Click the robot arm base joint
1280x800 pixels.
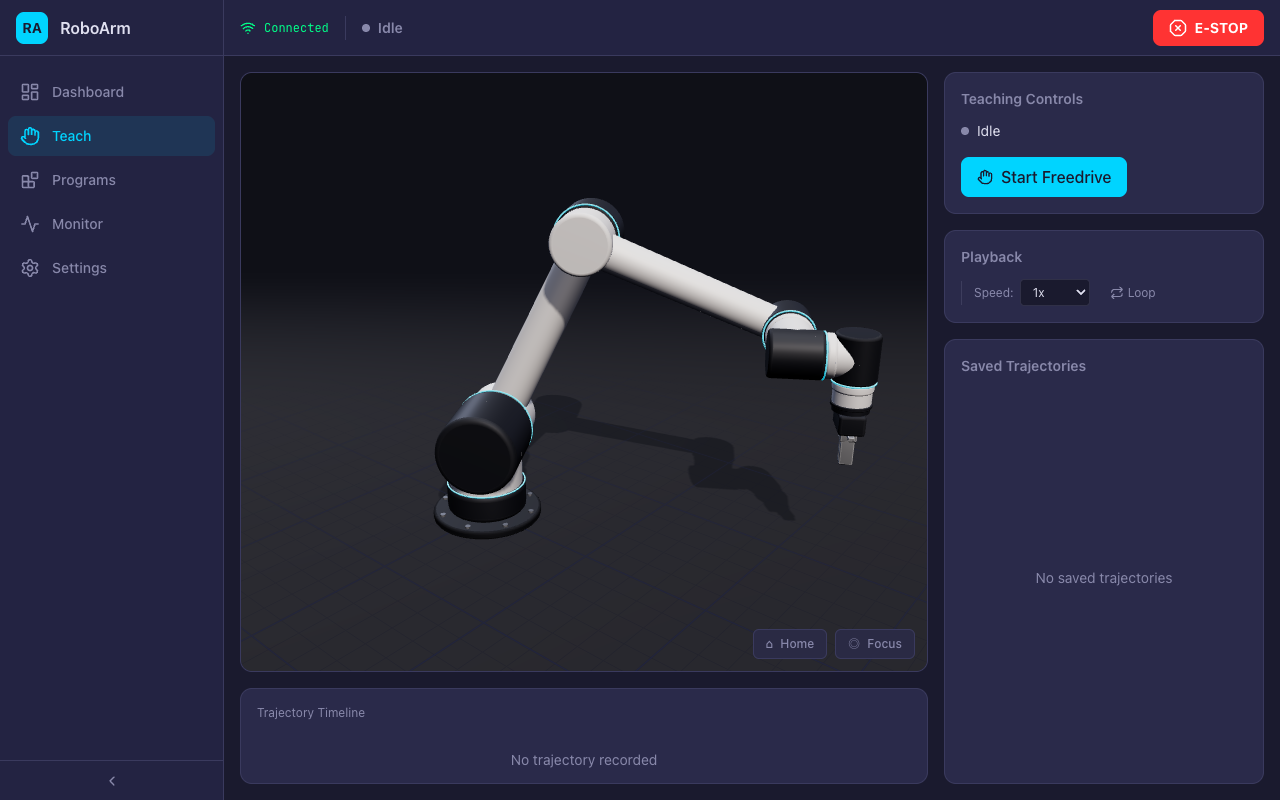tap(487, 508)
